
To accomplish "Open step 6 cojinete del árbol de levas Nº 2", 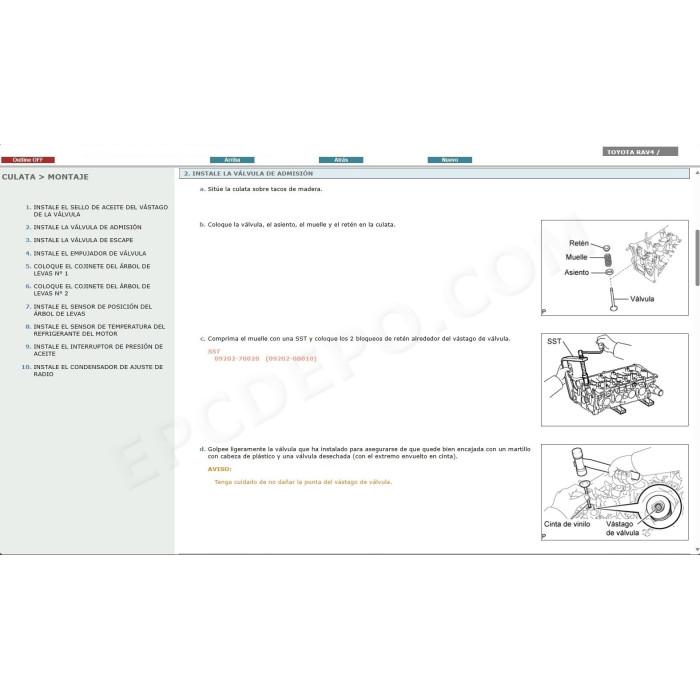I will click(92, 290).
